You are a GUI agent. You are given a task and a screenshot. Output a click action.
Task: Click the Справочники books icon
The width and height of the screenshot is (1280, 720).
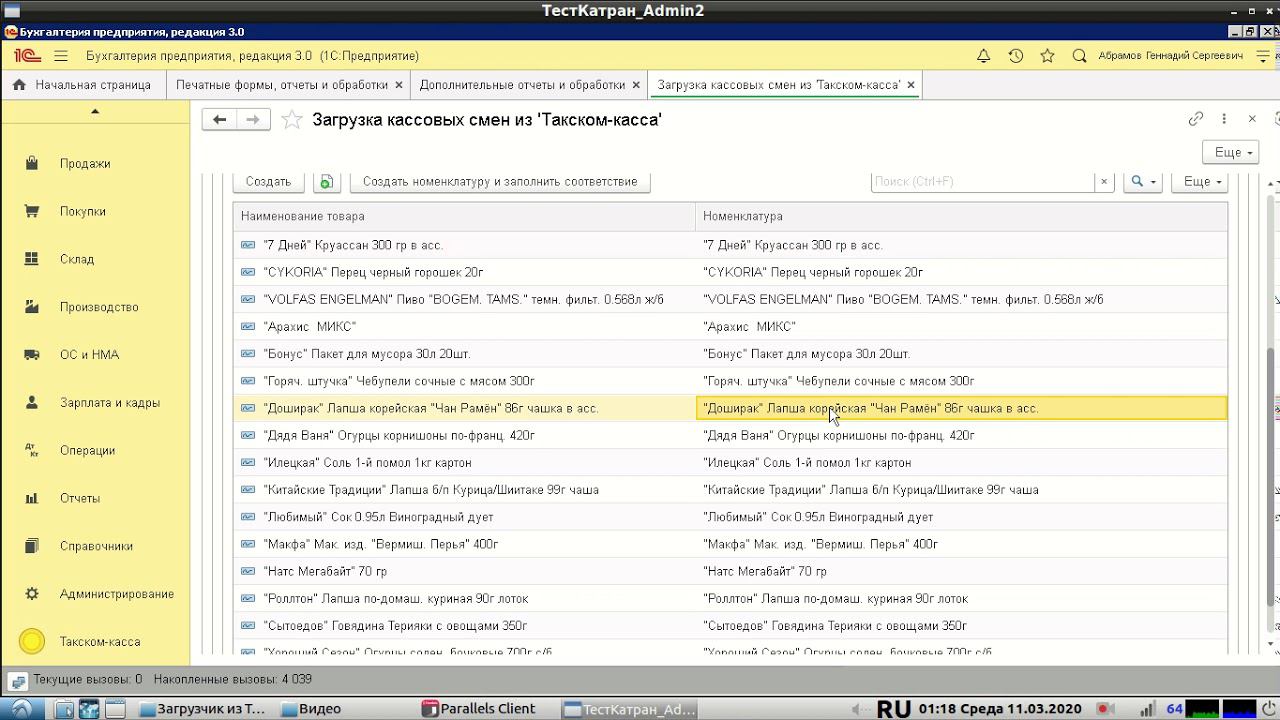pos(31,546)
